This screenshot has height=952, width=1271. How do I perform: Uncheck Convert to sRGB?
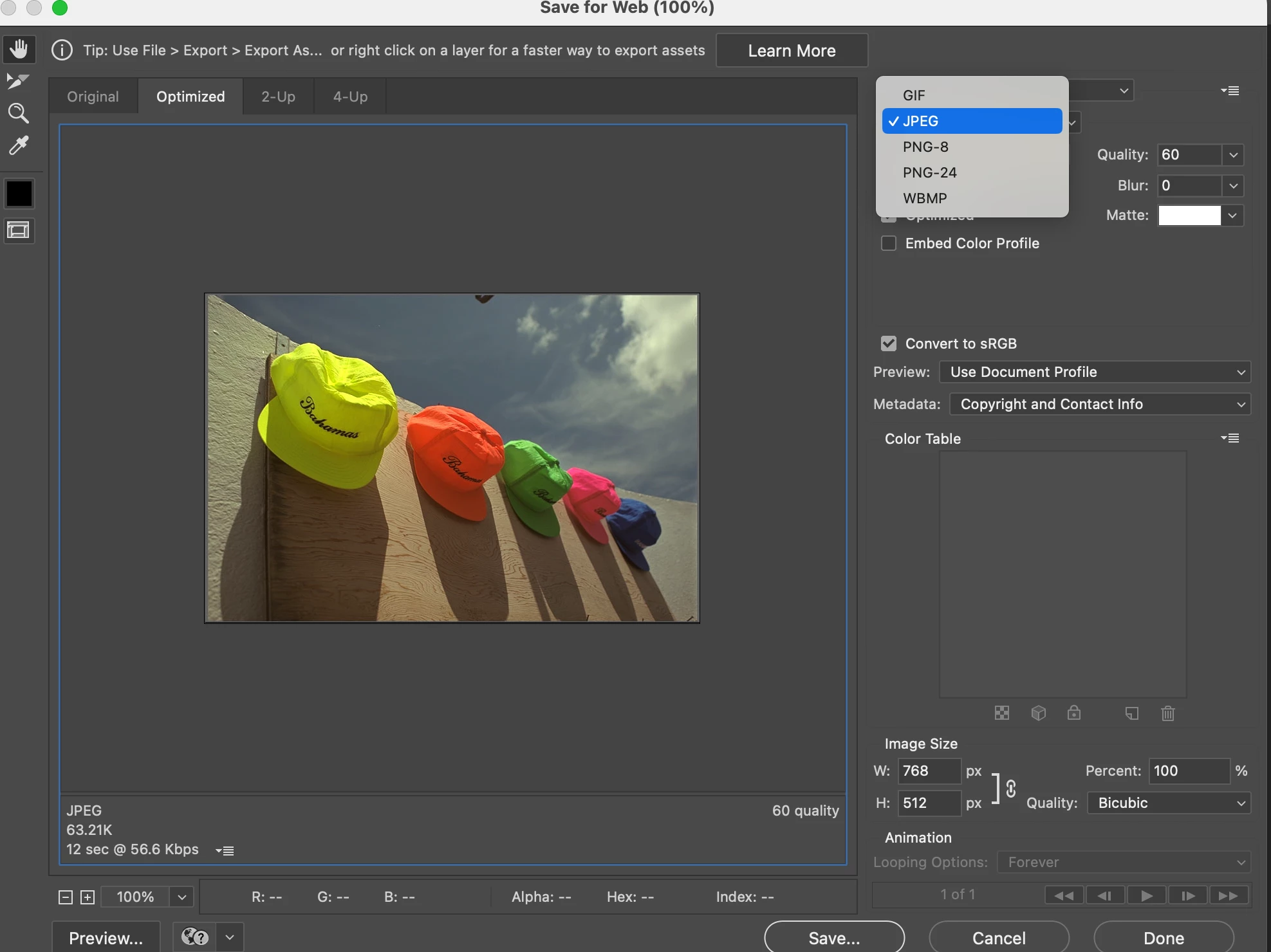[x=889, y=343]
